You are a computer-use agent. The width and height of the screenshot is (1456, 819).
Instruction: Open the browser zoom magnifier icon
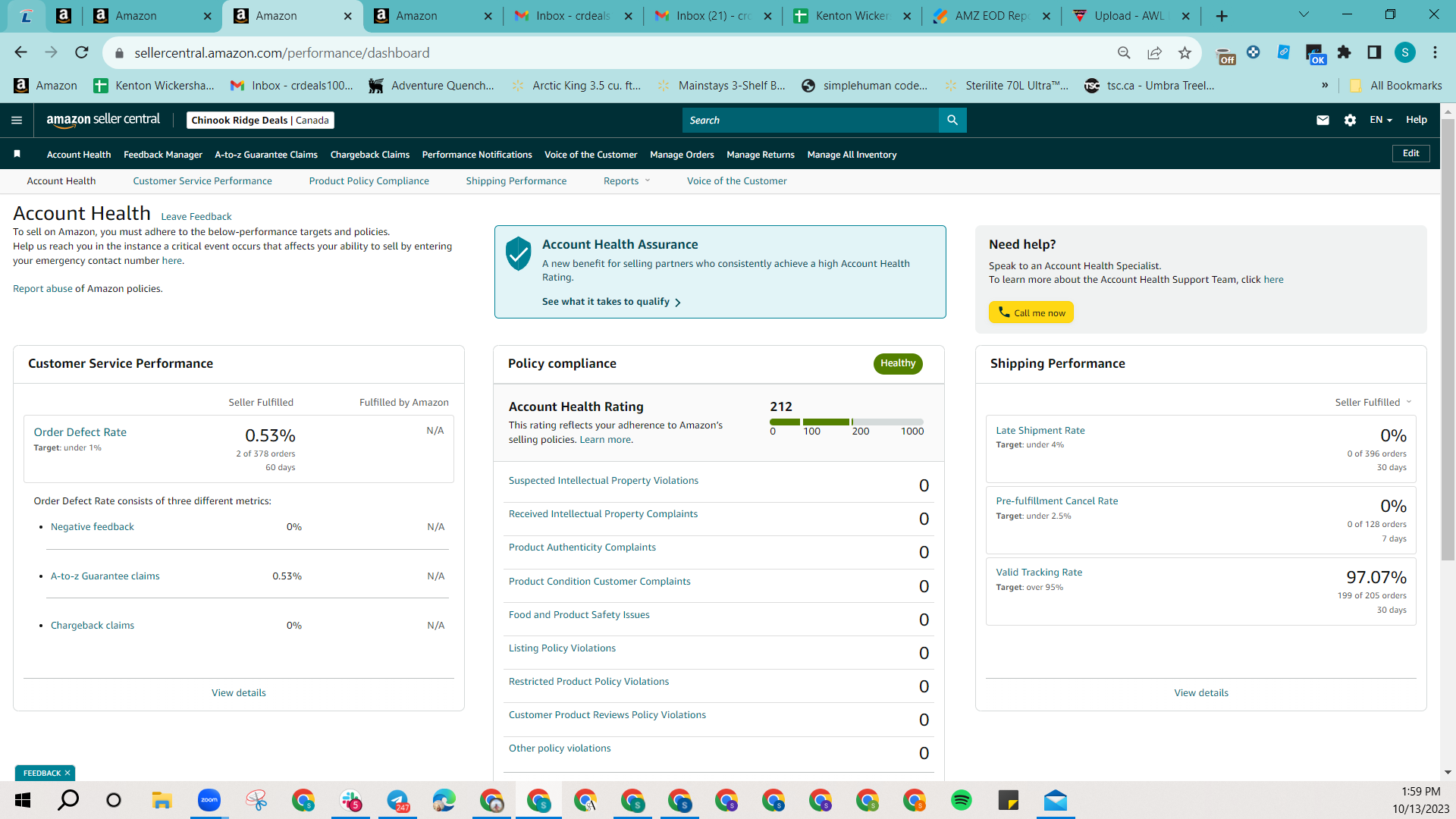[1124, 52]
